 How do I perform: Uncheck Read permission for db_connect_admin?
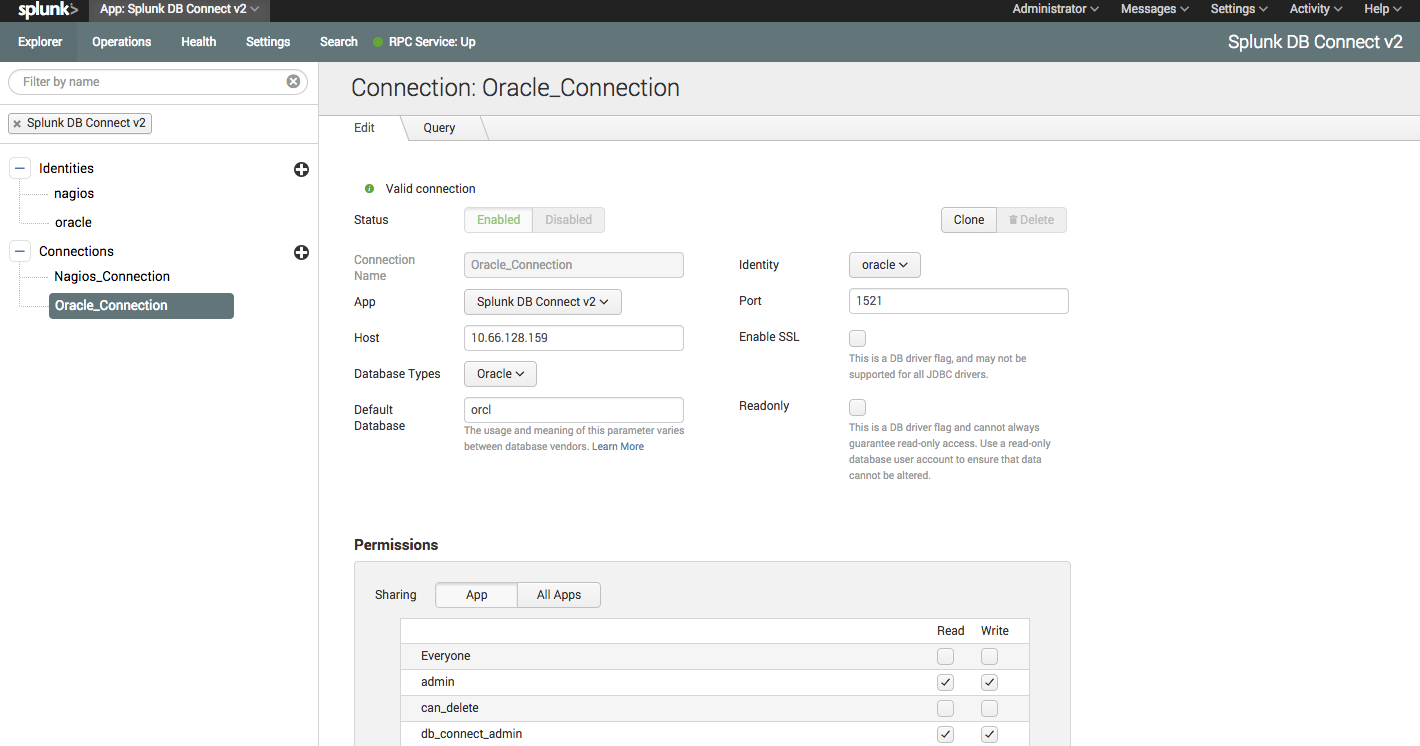tap(945, 735)
